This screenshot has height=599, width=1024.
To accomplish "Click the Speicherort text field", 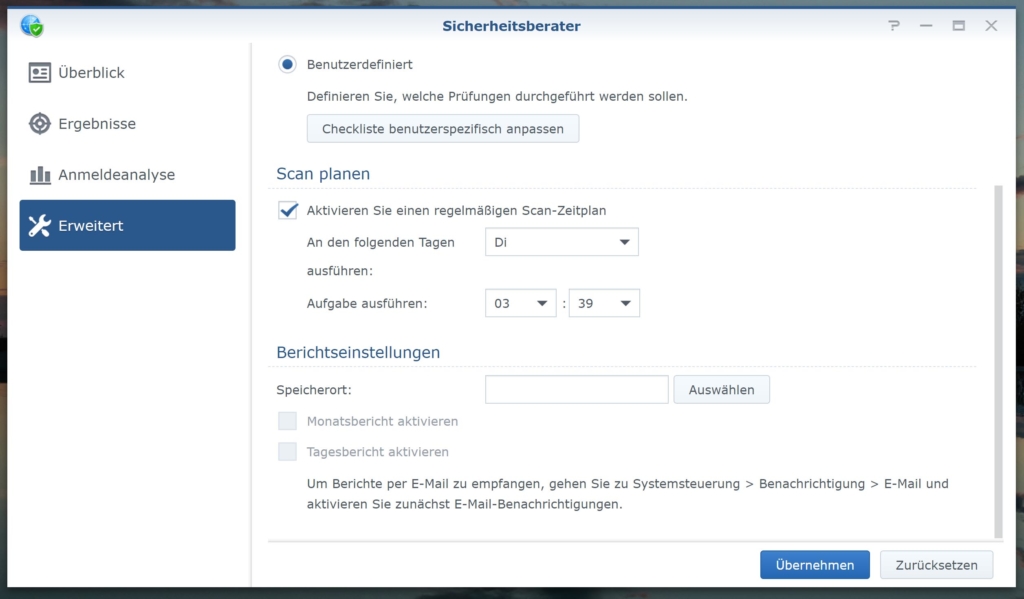I will coord(576,390).
